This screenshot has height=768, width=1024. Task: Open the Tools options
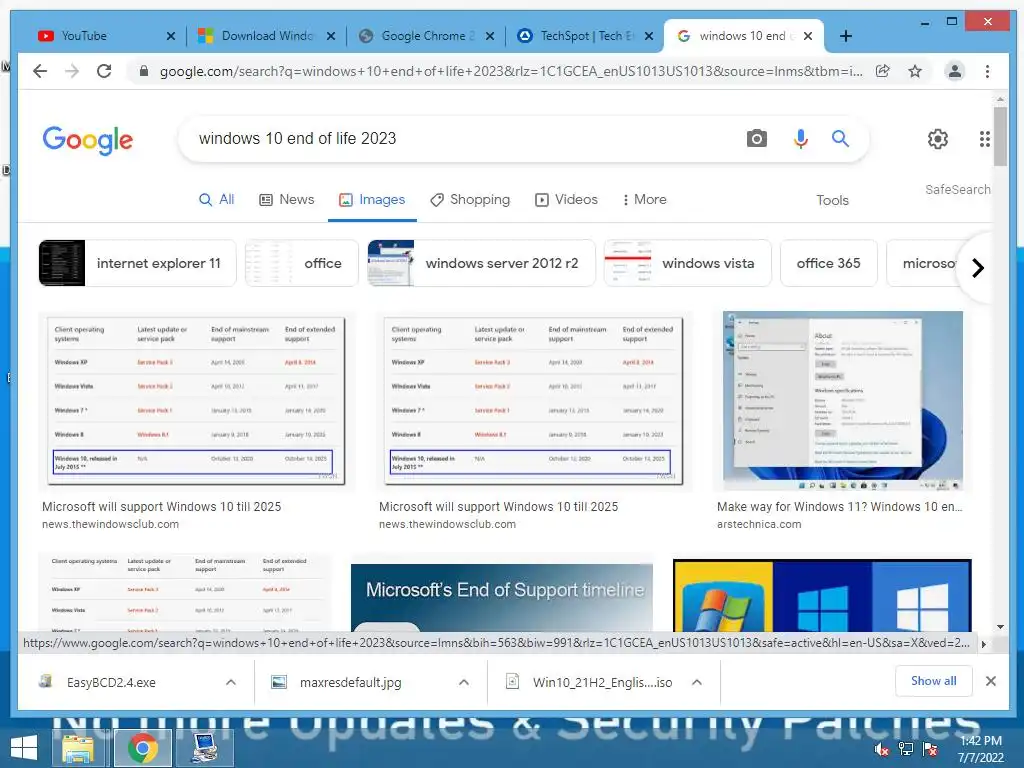(x=832, y=200)
